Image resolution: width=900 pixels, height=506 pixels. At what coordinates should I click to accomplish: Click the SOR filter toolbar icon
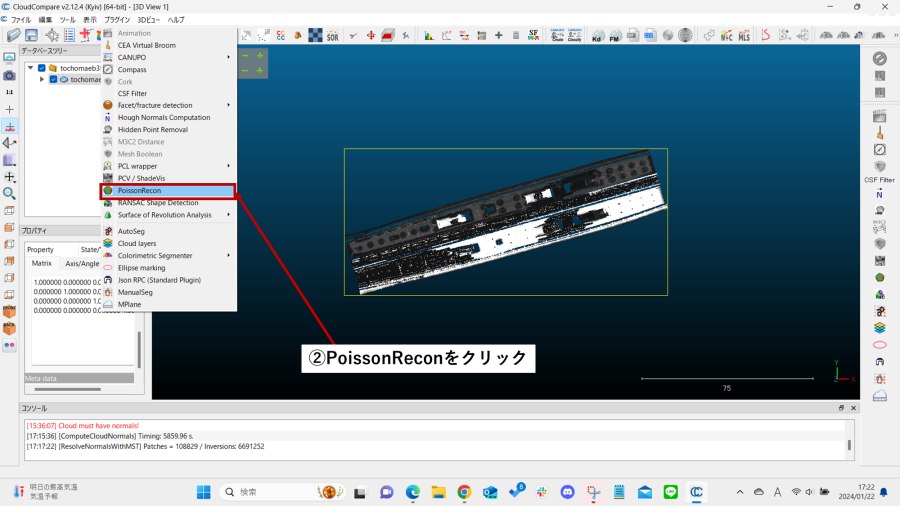pyautogui.click(x=332, y=36)
